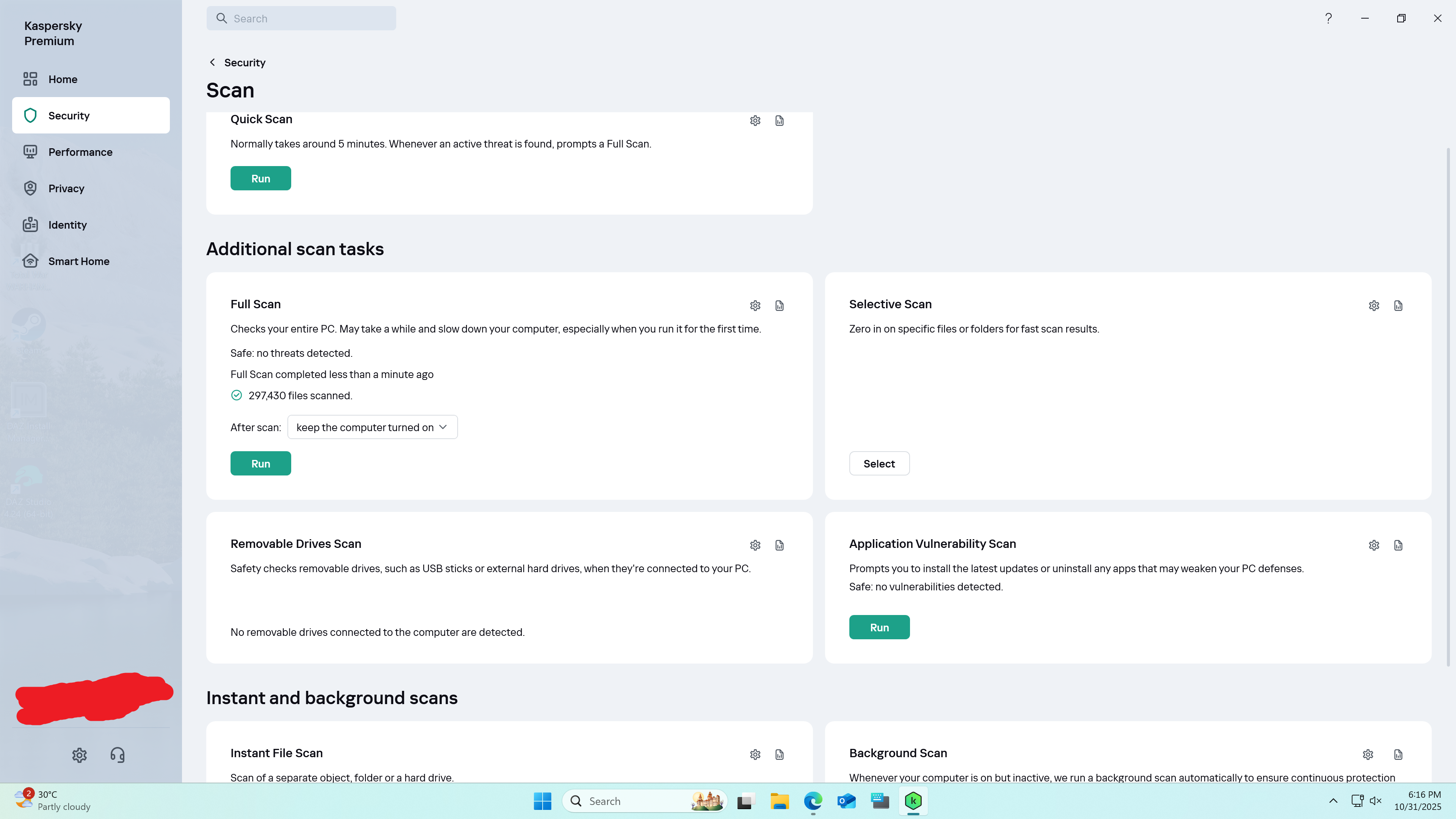This screenshot has height=819, width=1456.
Task: Show hidden system tray icons
Action: click(1333, 801)
